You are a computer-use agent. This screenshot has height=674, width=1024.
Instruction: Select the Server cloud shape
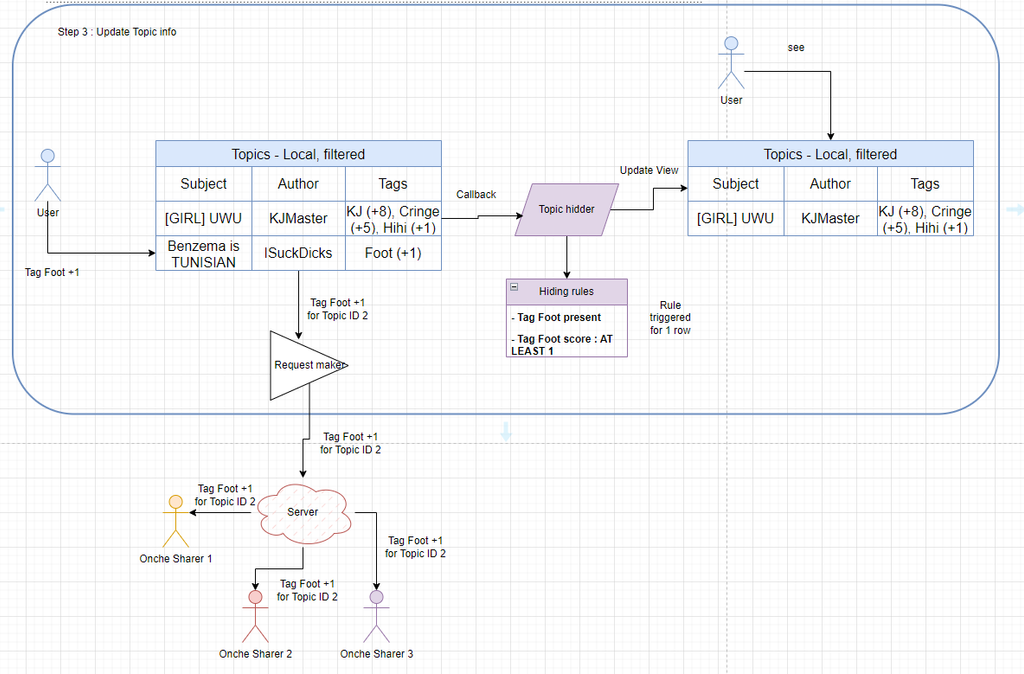tap(303, 512)
